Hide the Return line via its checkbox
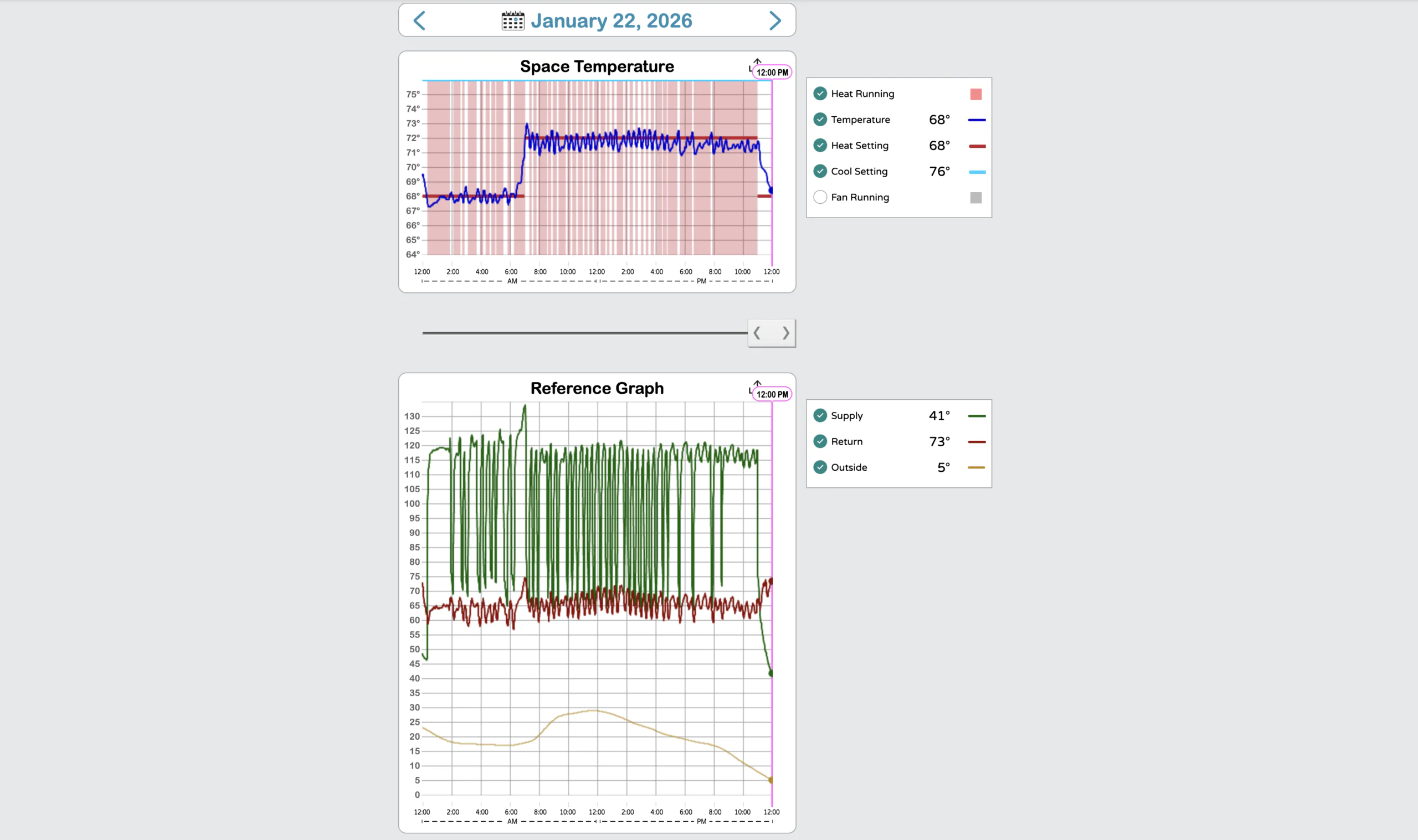The width and height of the screenshot is (1418, 840). (x=820, y=441)
